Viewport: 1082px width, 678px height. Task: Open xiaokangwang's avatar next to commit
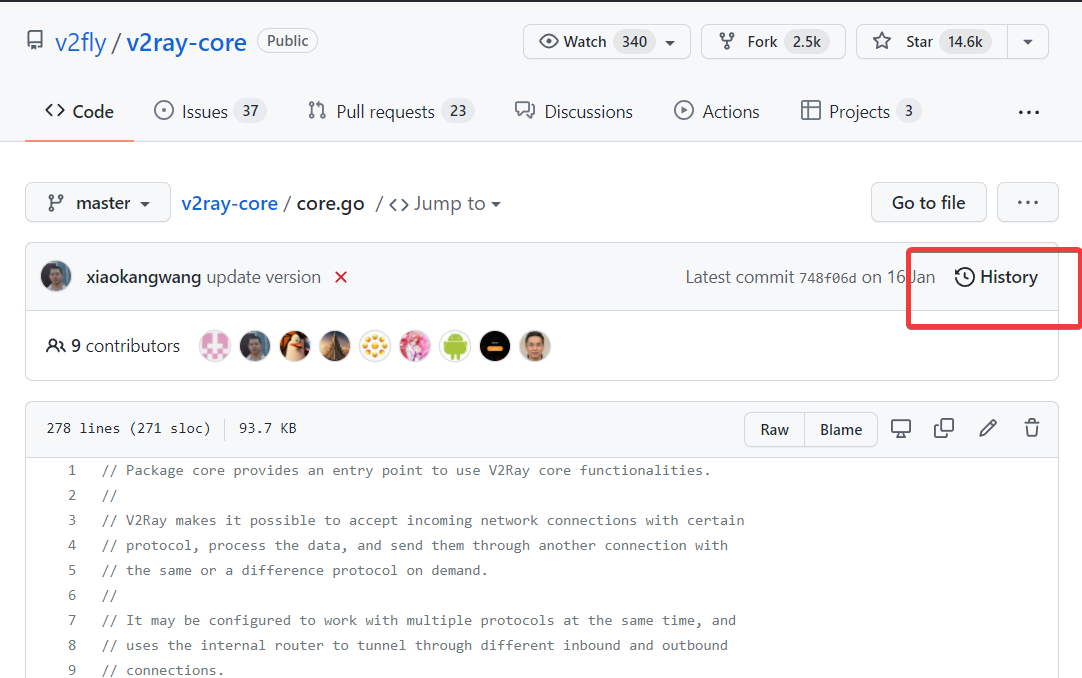point(56,277)
